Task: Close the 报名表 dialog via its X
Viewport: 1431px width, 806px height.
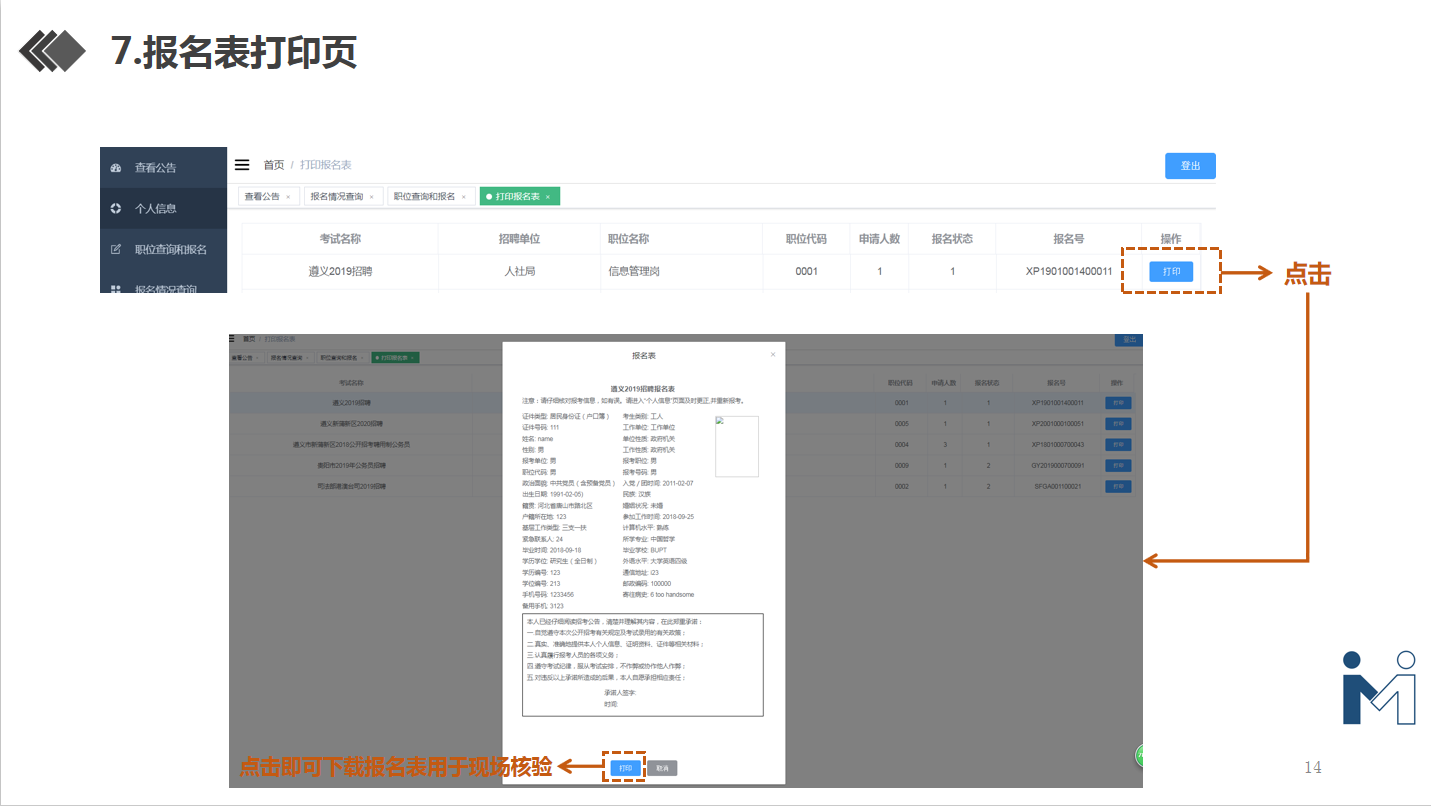Action: 772,354
